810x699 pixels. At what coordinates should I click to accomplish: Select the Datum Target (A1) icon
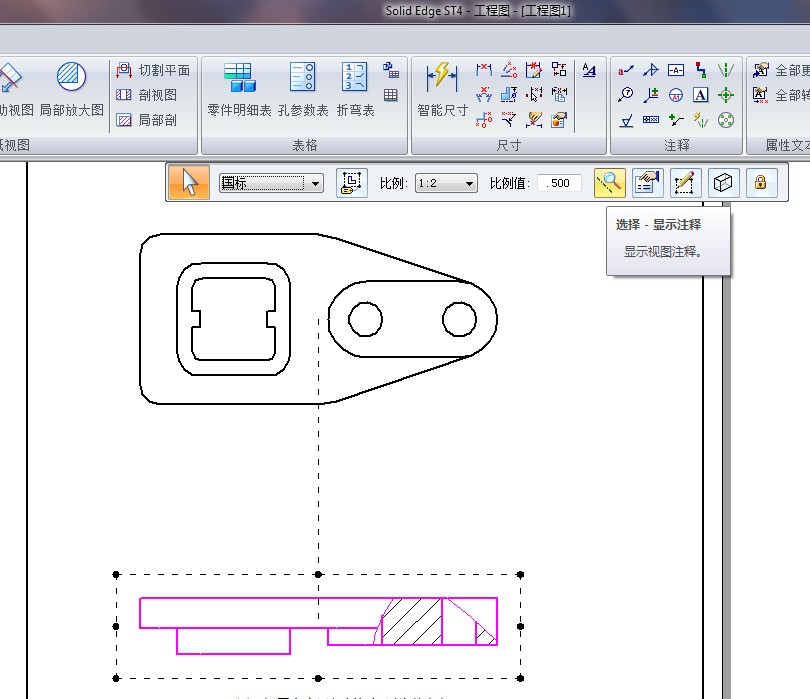click(676, 95)
